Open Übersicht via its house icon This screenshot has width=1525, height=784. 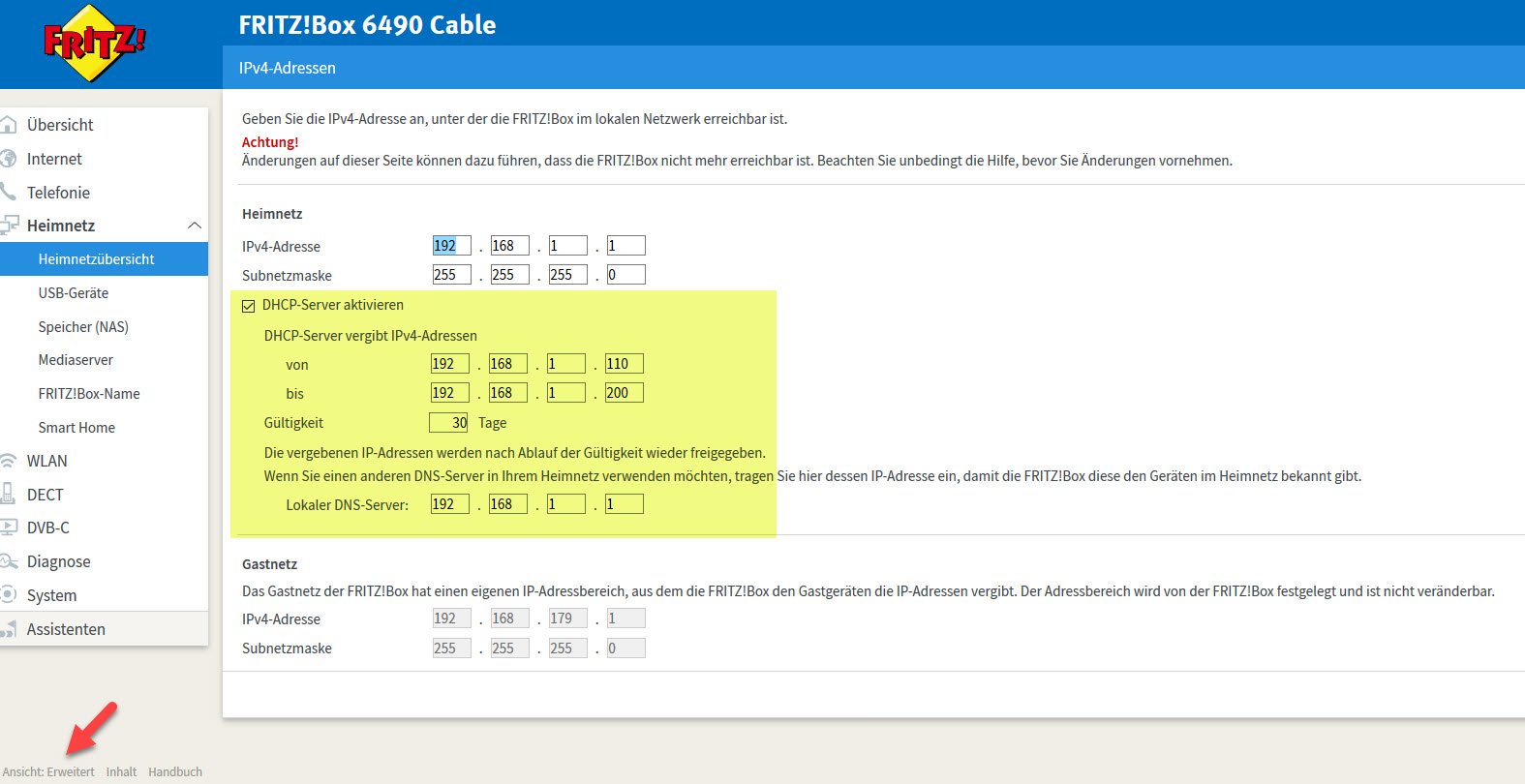pos(9,125)
